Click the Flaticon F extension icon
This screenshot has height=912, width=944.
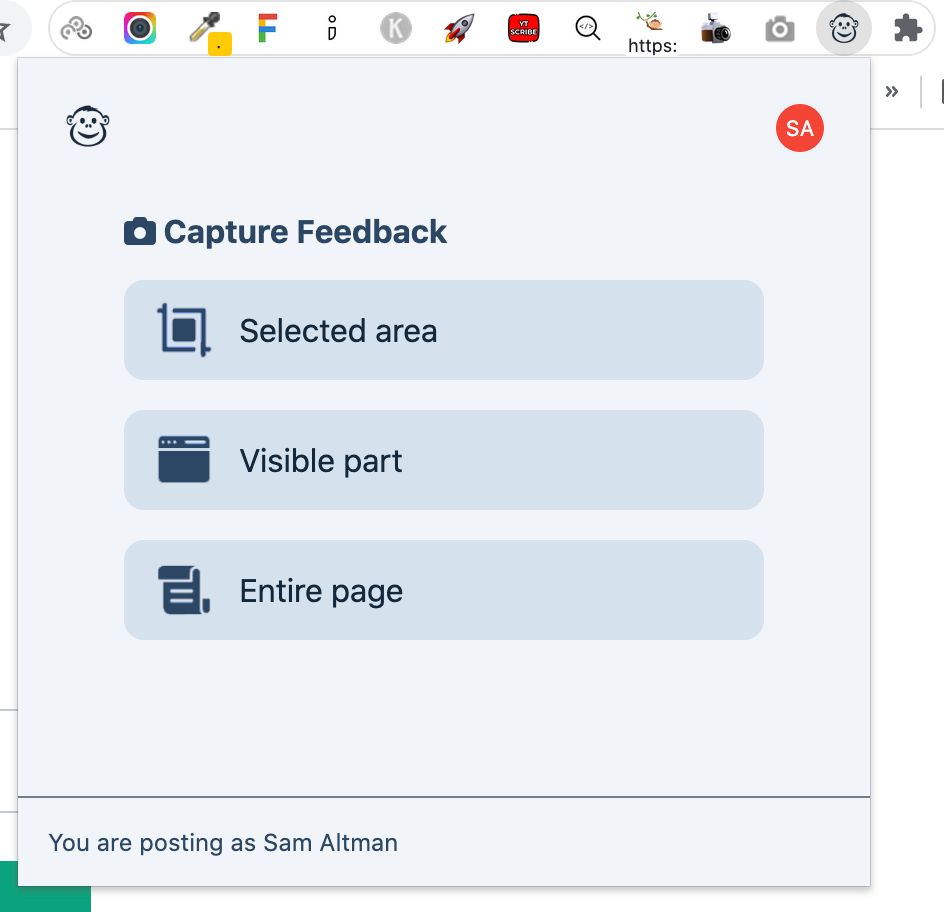point(267,27)
